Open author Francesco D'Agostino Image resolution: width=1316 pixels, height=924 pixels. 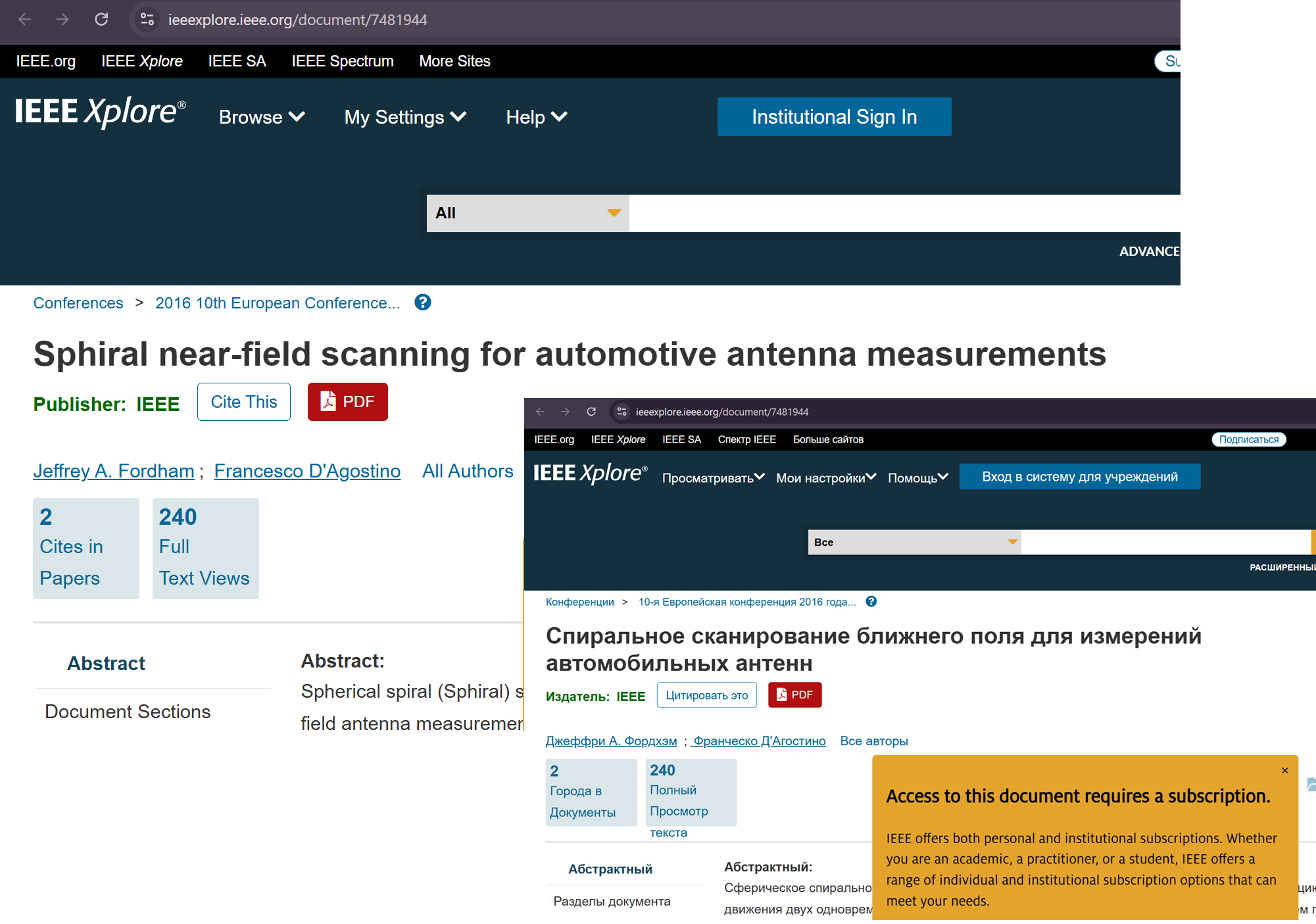click(307, 471)
